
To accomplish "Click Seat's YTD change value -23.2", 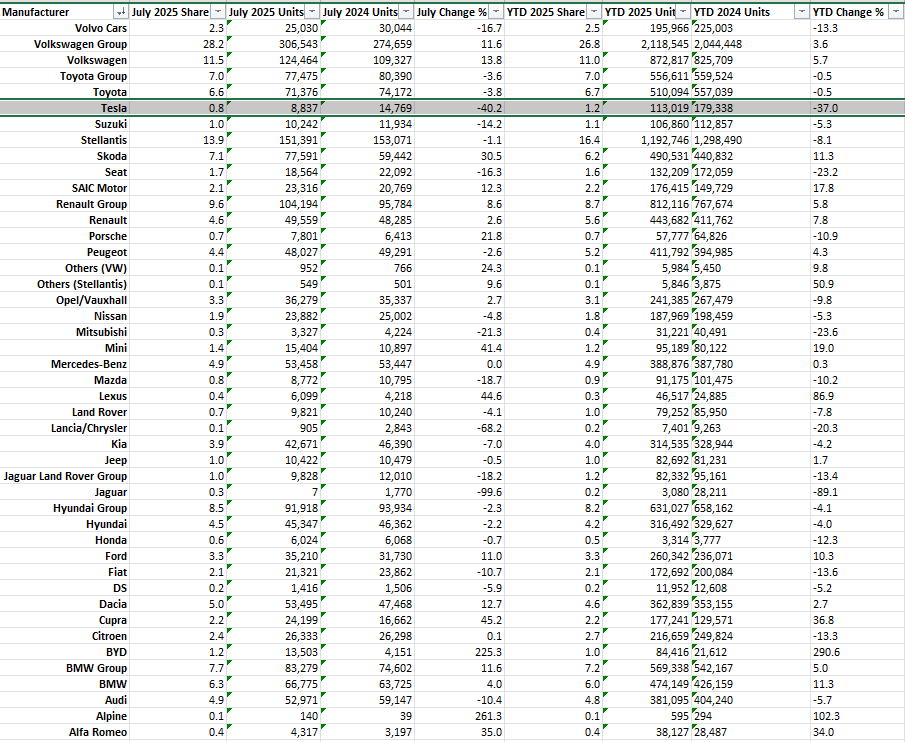I will point(857,172).
